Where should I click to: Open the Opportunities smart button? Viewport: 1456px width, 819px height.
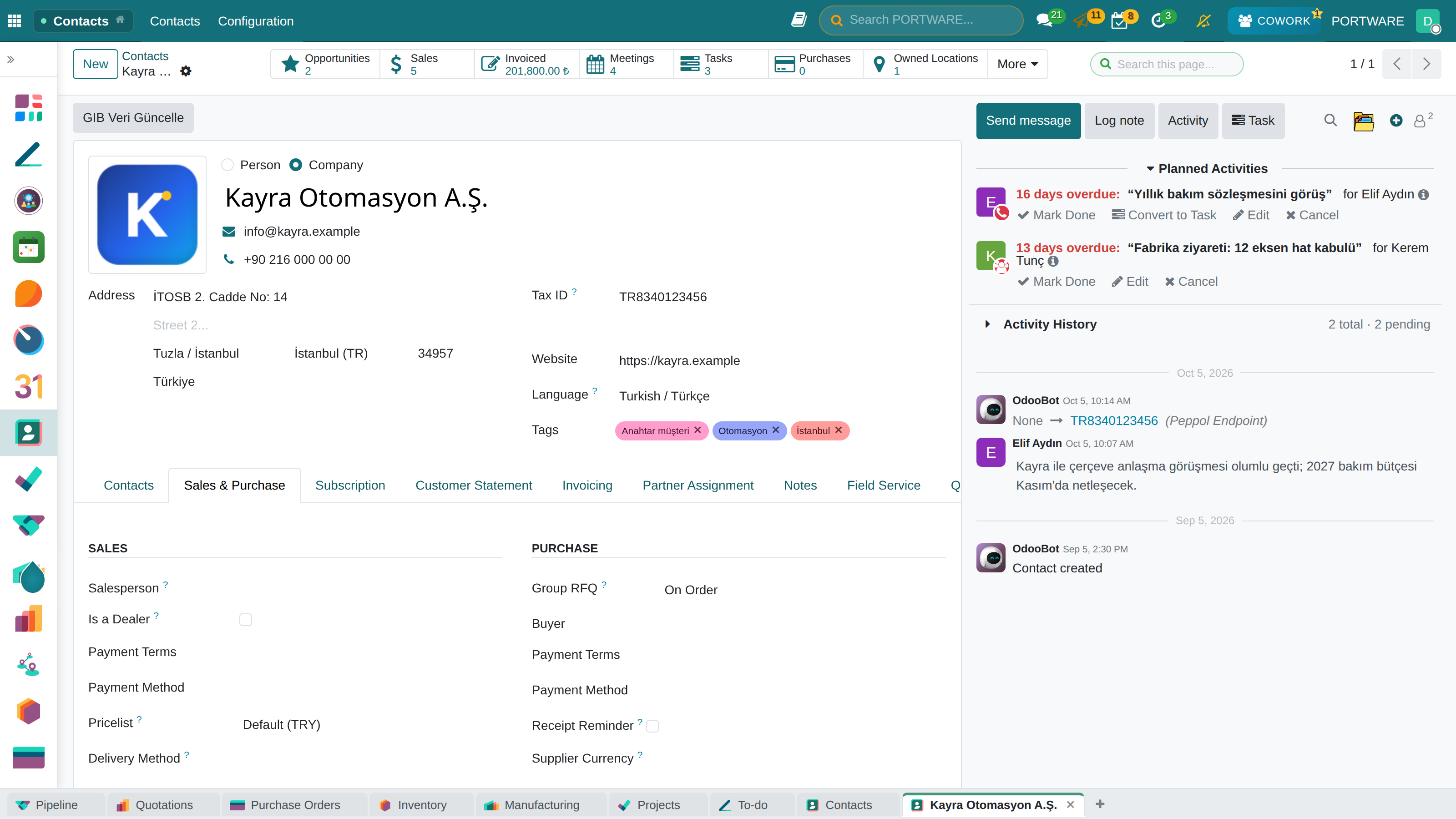(x=326, y=64)
